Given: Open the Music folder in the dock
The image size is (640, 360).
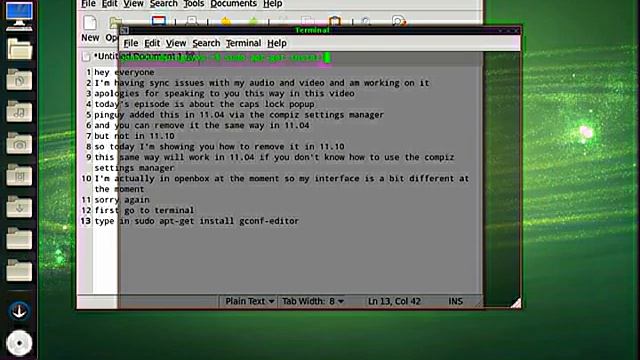Looking at the screenshot, I should coord(19,111).
